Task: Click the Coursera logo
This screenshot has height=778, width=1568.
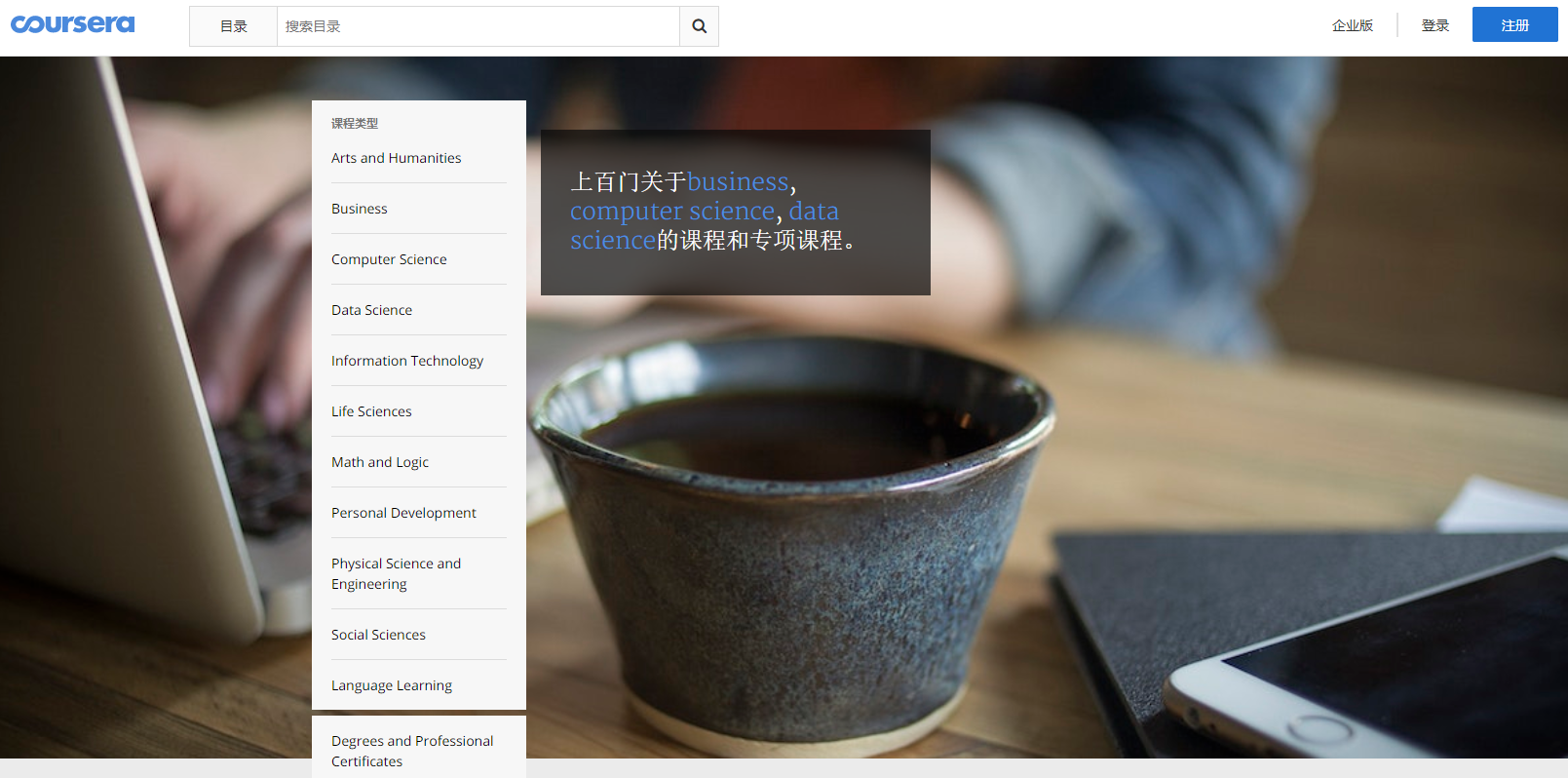Action: click(x=73, y=24)
